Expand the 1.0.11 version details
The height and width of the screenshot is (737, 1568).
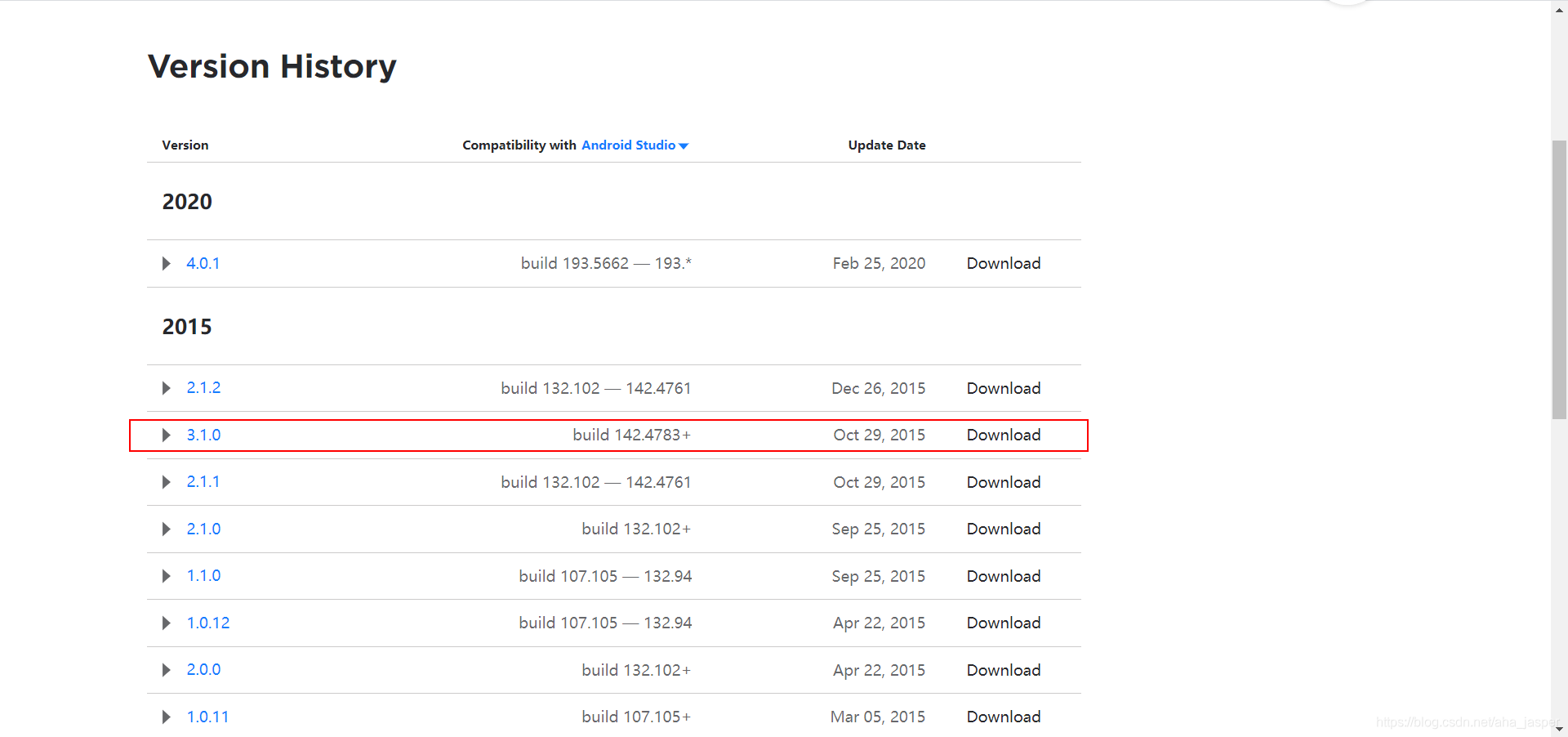(x=167, y=717)
